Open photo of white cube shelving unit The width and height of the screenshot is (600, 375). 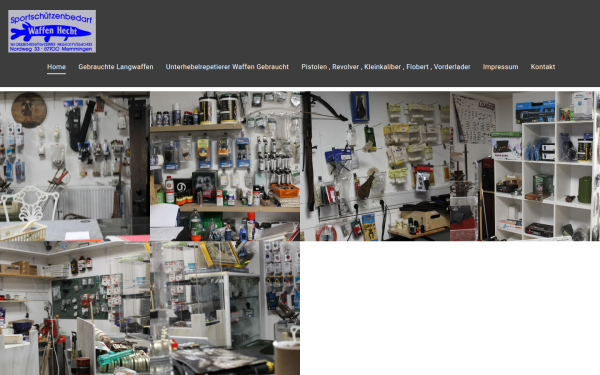tap(525, 166)
